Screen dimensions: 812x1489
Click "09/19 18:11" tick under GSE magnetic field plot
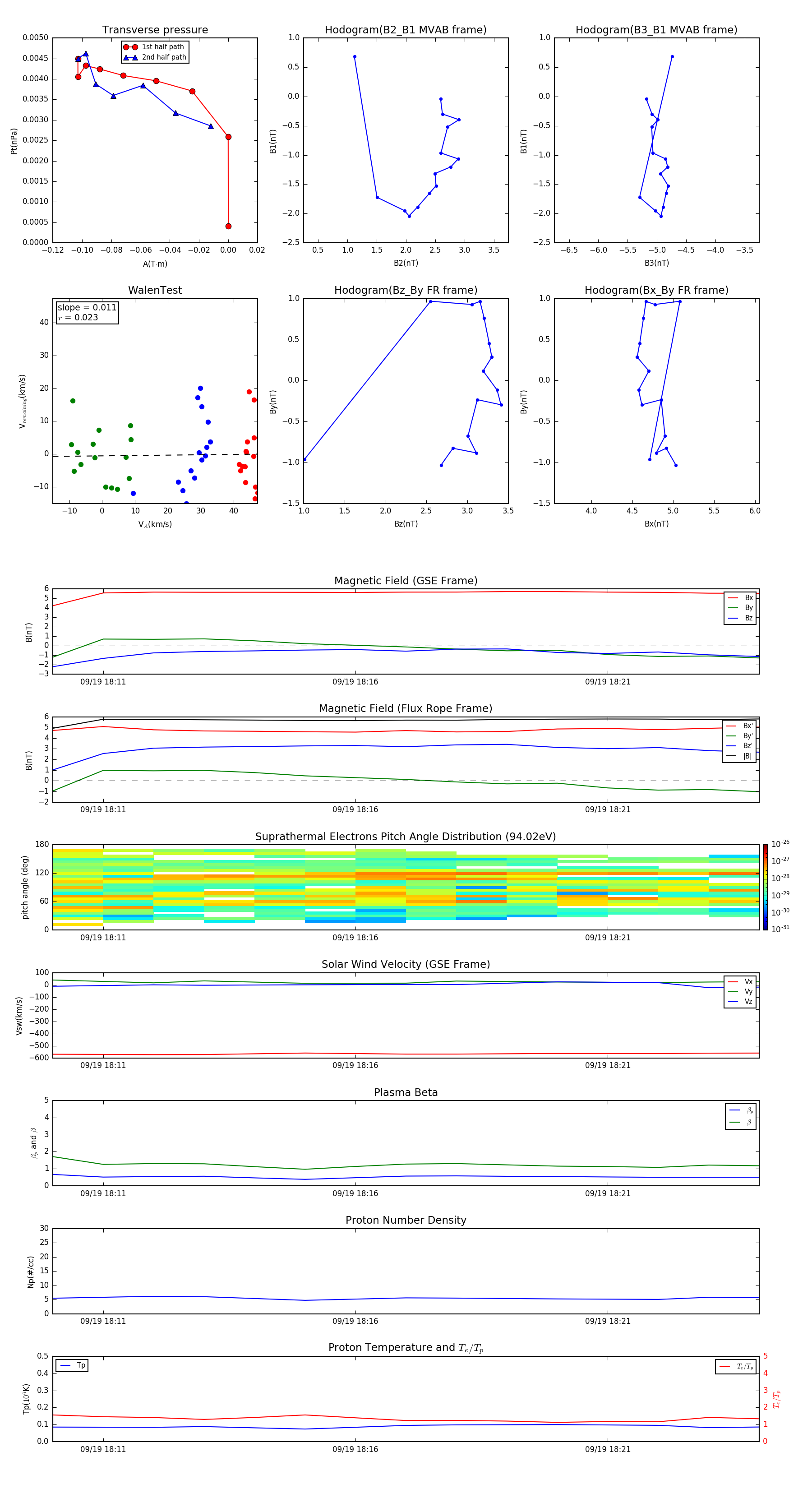coord(103,681)
